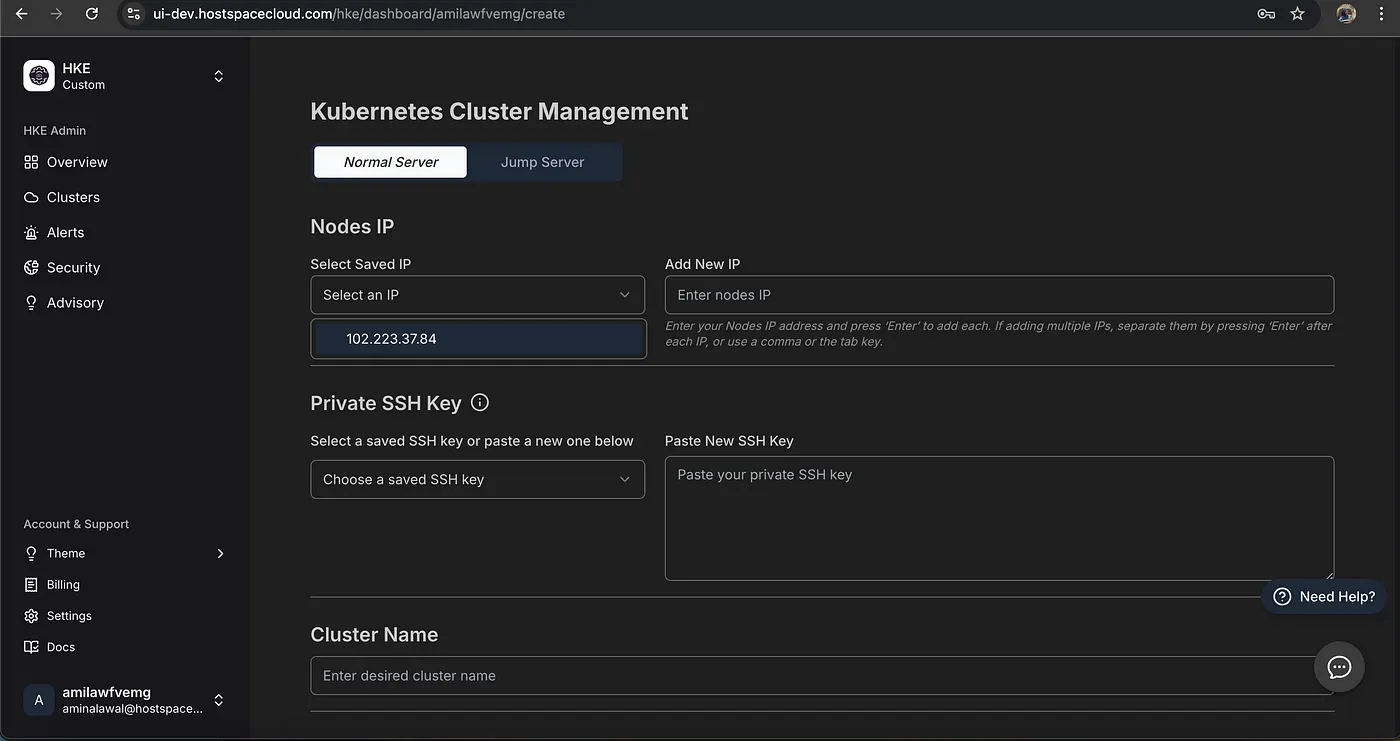Open the saved passwords key icon
1400x741 pixels.
(x=1266, y=14)
